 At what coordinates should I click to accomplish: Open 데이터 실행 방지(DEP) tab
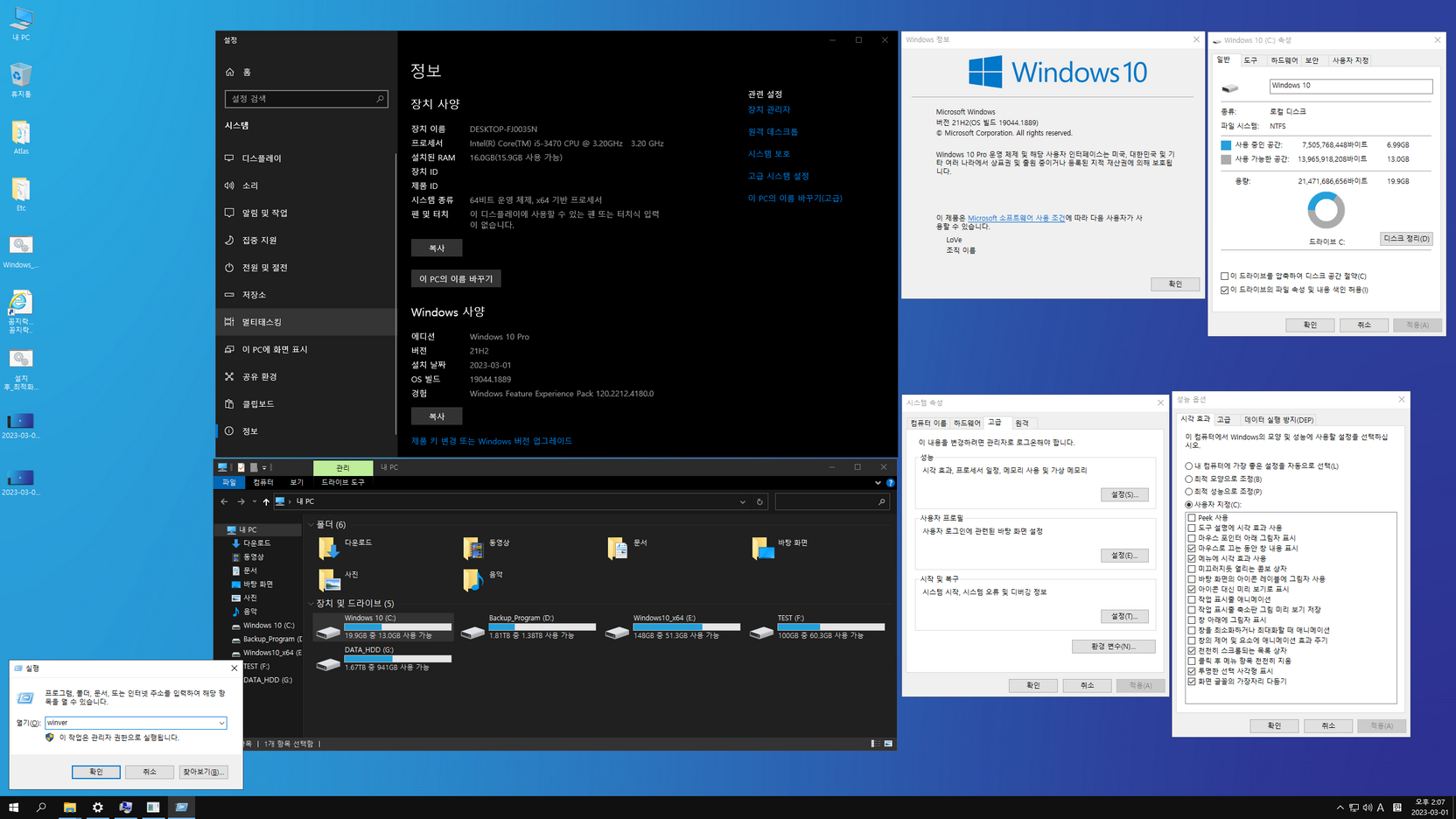[1279, 420]
